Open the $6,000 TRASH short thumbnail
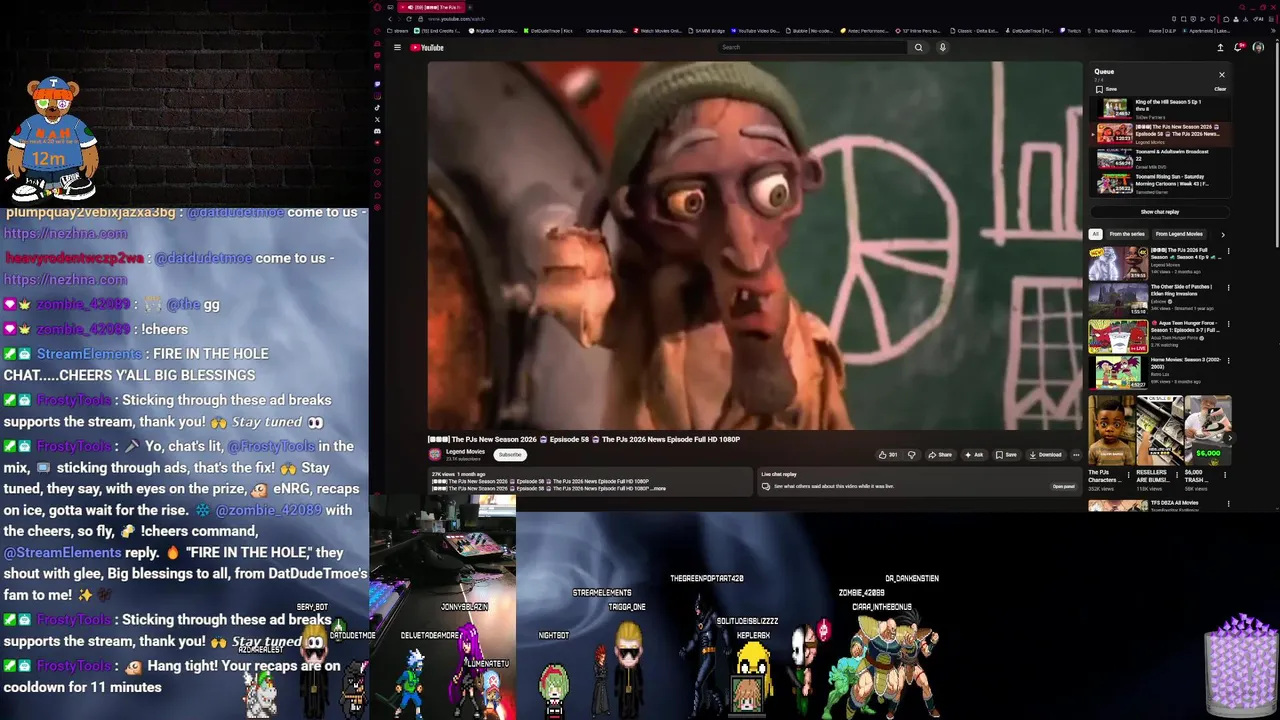Viewport: 1280px width, 720px height. 1208,430
